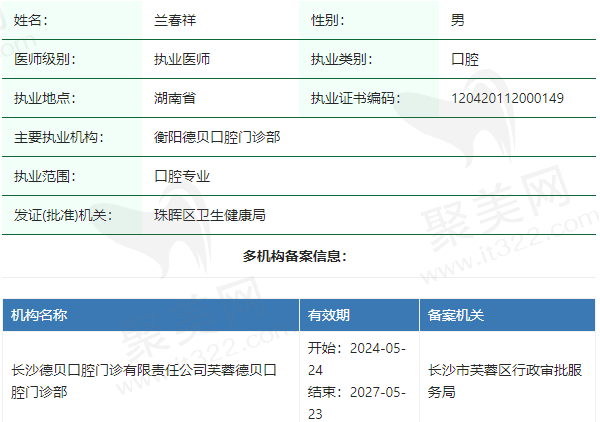Click the 主要执业机构 label

coord(59,137)
